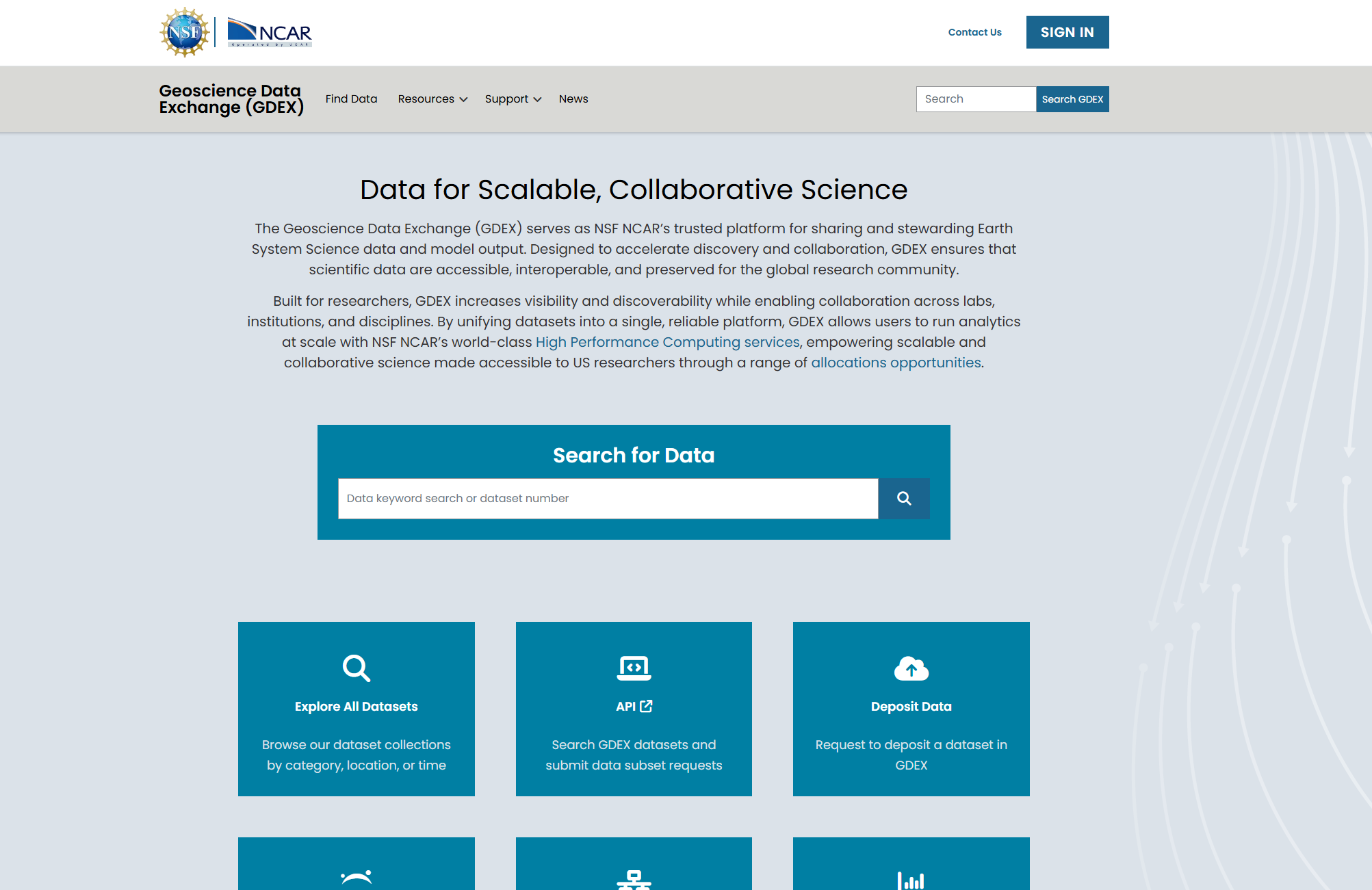This screenshot has height=890, width=1372.
Task: Click the cloud upload icon on Deposit Data card
Action: point(911,668)
